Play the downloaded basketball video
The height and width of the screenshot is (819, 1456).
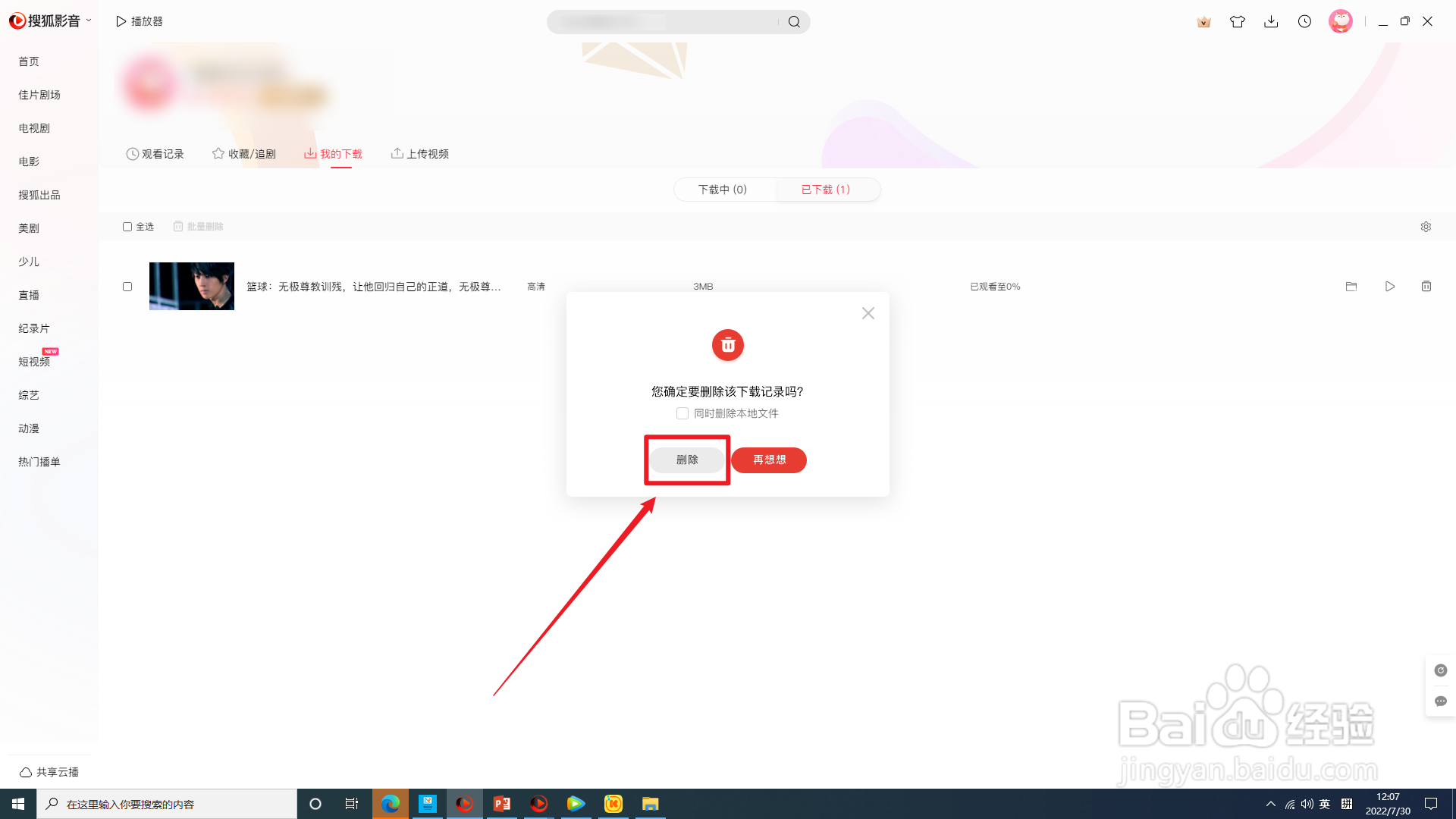tap(1390, 287)
